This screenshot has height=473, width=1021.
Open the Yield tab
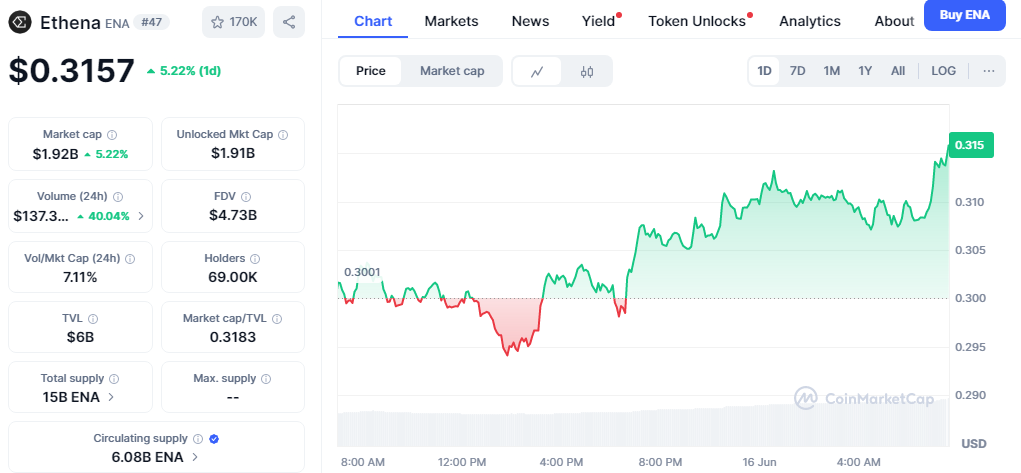(x=599, y=22)
